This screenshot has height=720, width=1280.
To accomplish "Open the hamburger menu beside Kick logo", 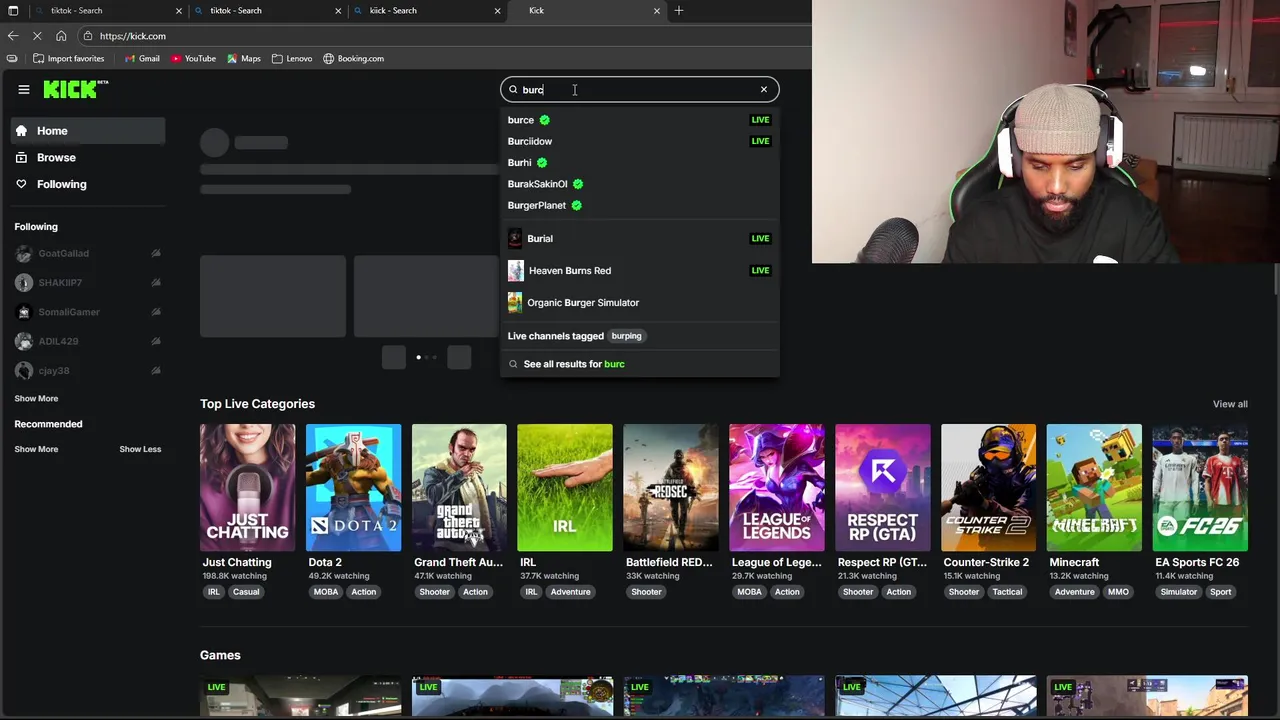I will click(24, 89).
